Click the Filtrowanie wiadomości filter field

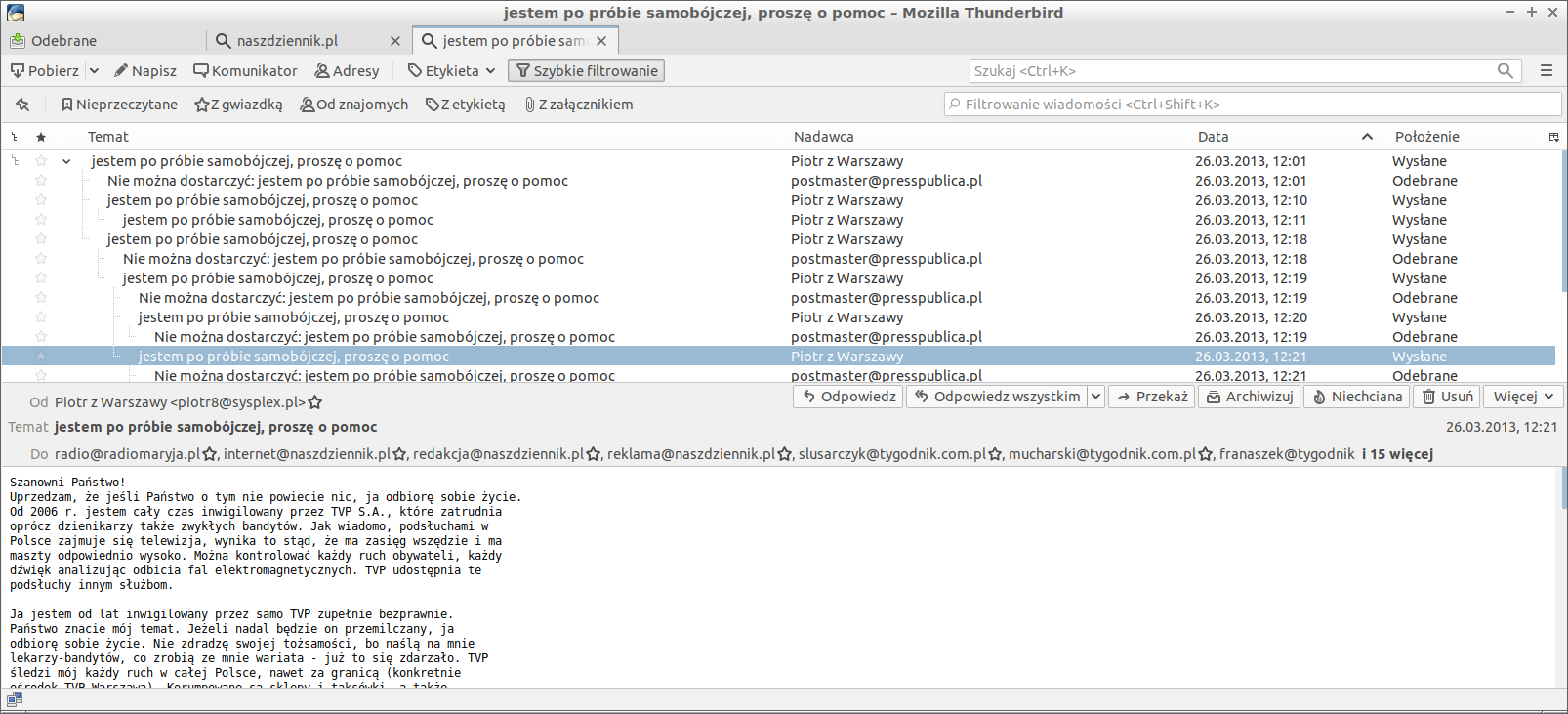pyautogui.click(x=1253, y=105)
